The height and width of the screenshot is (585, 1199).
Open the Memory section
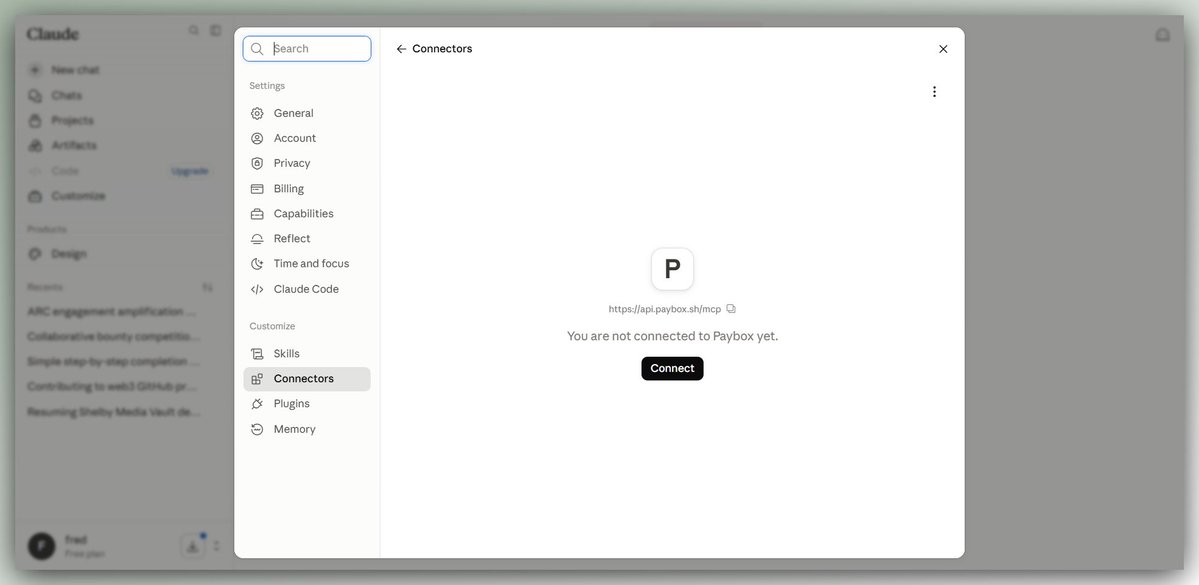(307, 429)
